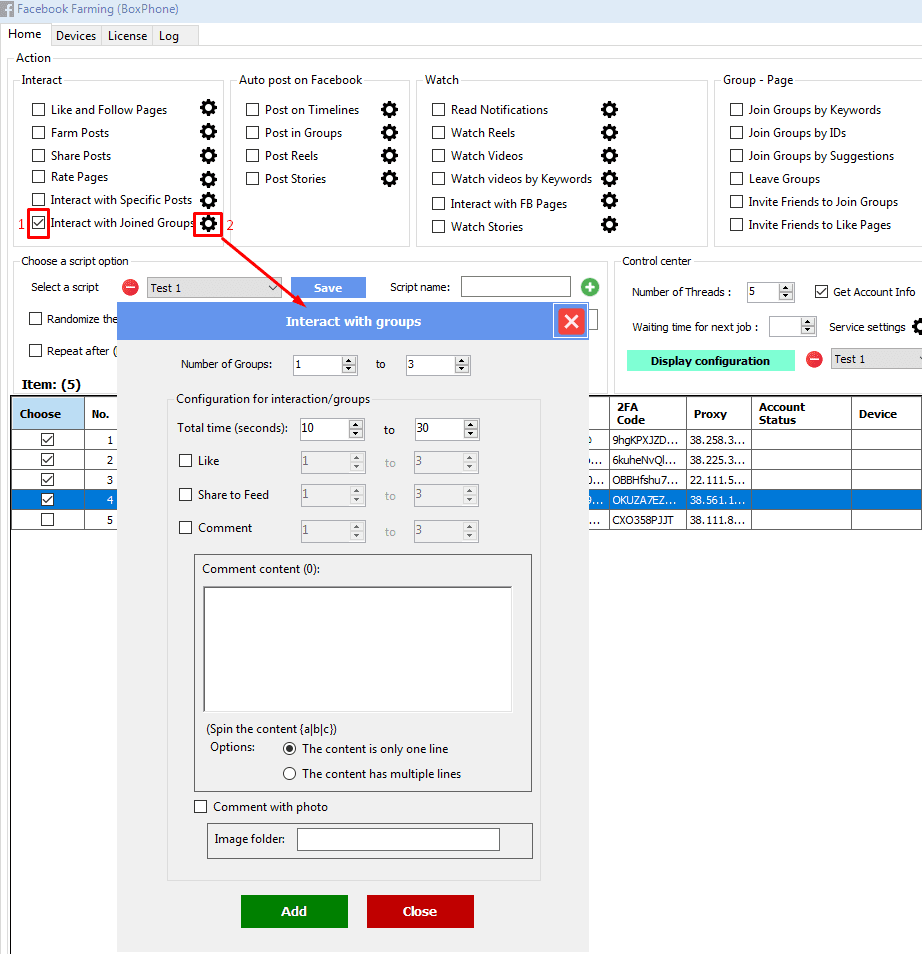
Task: Add new script with green plus icon
Action: pos(590,287)
